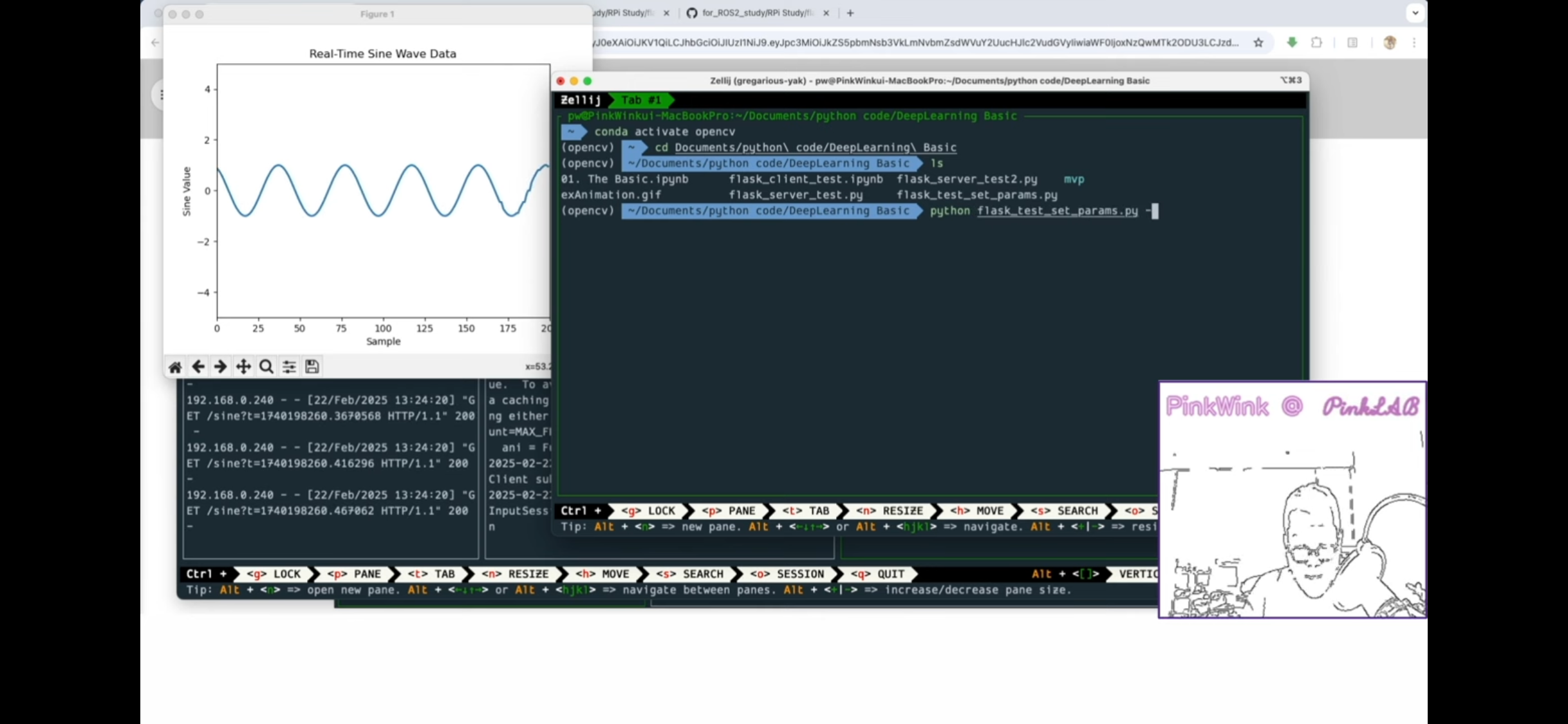Click LOCK in the front Zellij window status bar
The width and height of the screenshot is (1568, 724).
(x=648, y=511)
